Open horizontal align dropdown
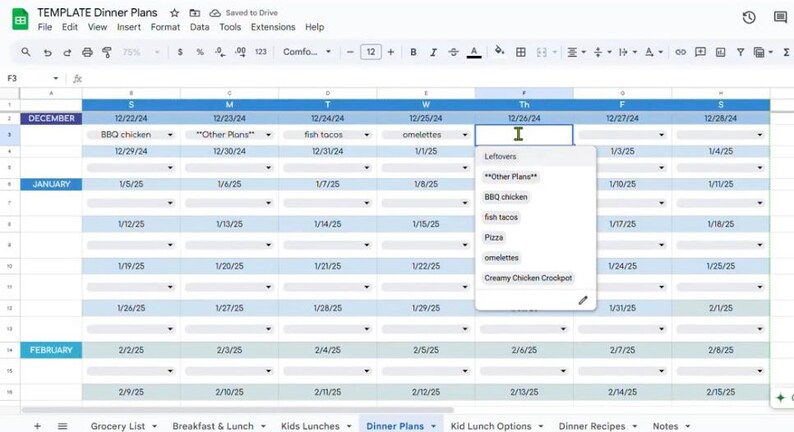The image size is (794, 432). 576,52
